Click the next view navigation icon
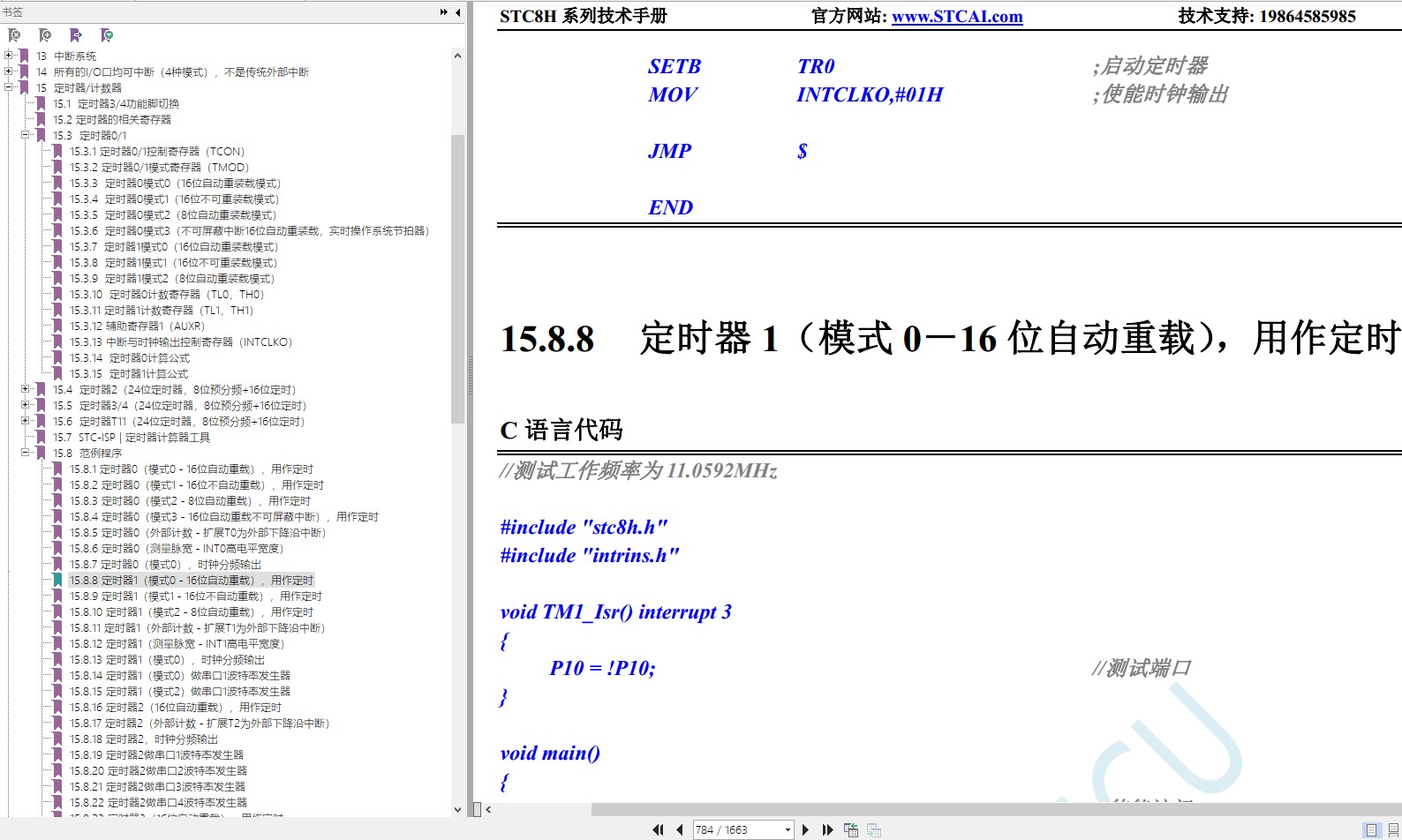The image size is (1402, 840). pyautogui.click(x=874, y=829)
